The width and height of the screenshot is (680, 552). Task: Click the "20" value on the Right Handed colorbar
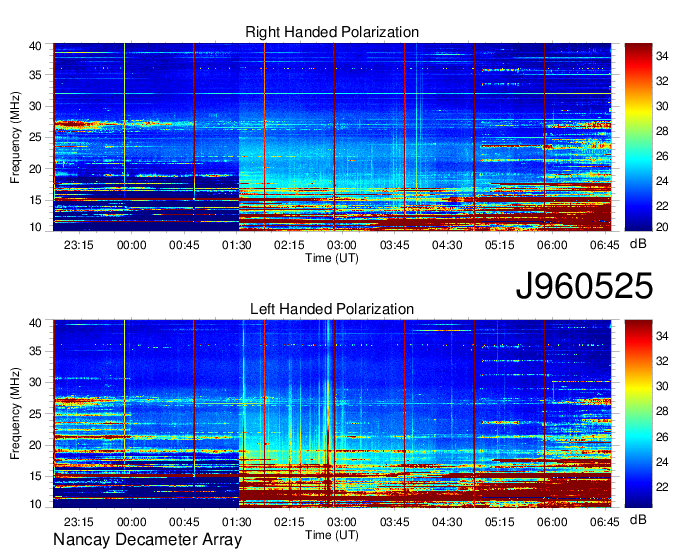pos(662,227)
